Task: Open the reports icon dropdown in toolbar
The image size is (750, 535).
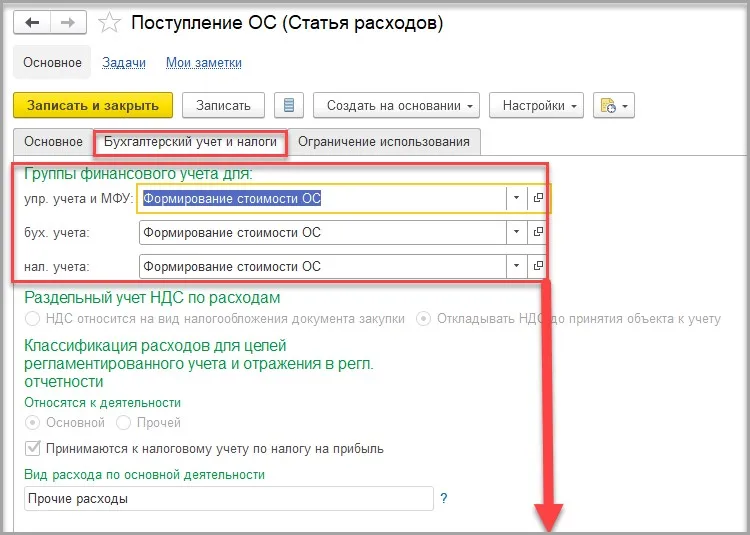Action: pyautogui.click(x=613, y=106)
